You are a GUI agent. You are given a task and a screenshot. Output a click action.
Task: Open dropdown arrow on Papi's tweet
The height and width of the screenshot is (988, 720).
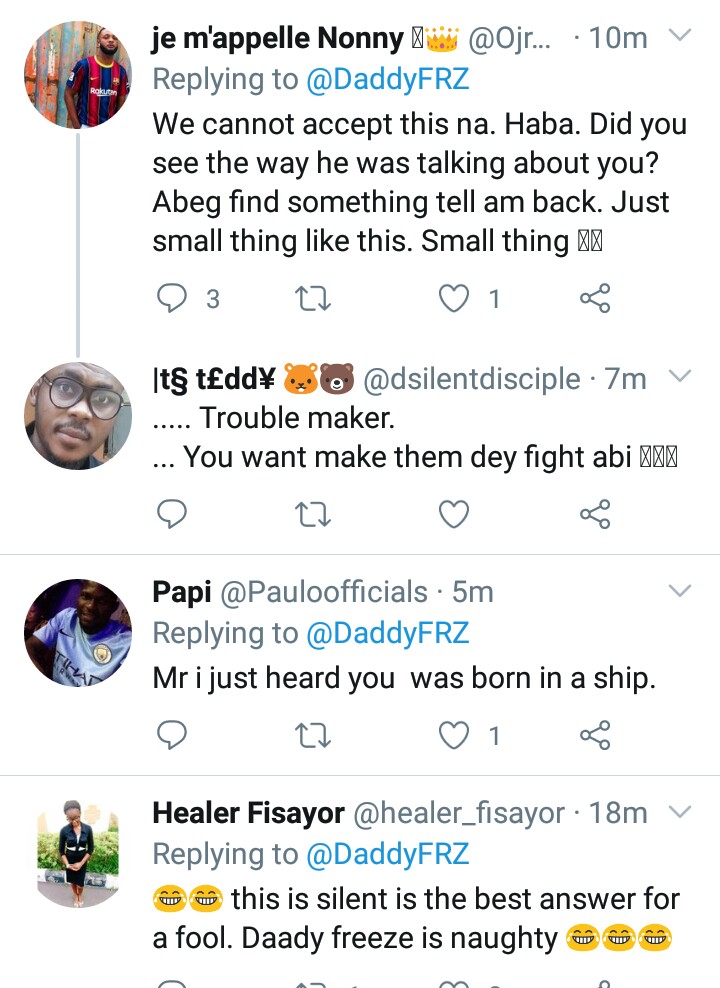tap(679, 591)
